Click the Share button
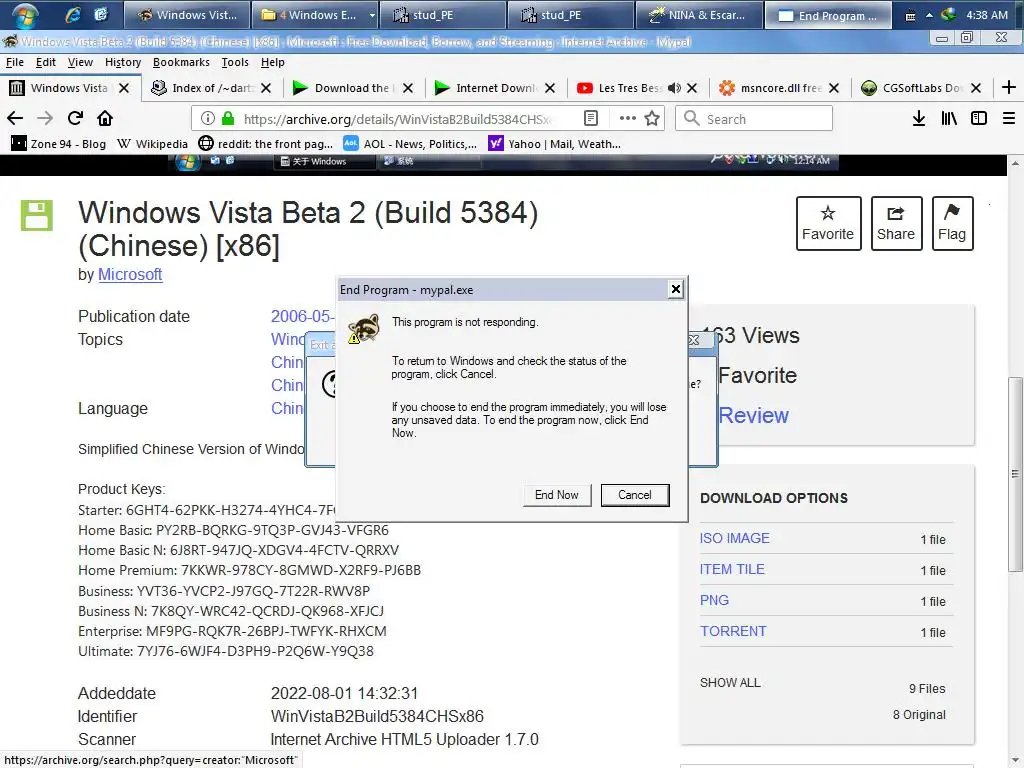The height and width of the screenshot is (768, 1024). pos(896,223)
